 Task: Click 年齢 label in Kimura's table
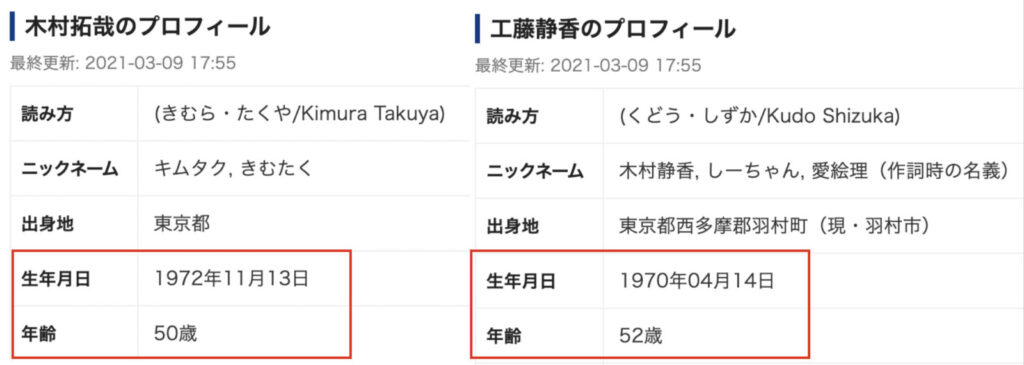[39, 334]
